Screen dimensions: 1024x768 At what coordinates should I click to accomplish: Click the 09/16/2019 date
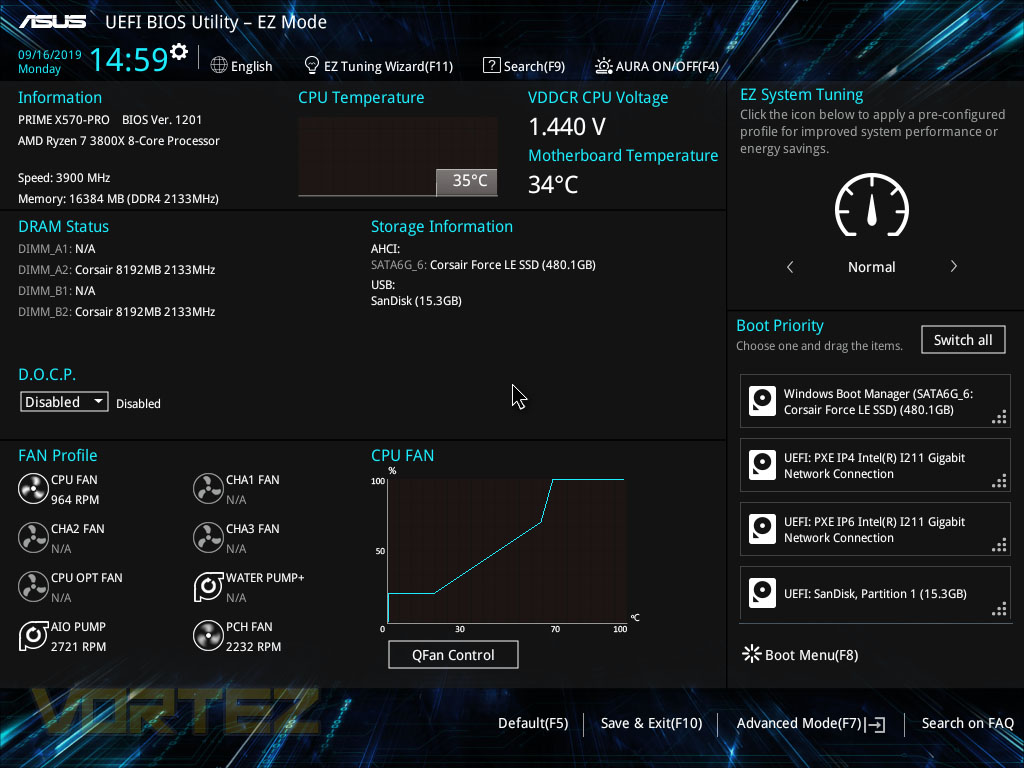tap(50, 54)
